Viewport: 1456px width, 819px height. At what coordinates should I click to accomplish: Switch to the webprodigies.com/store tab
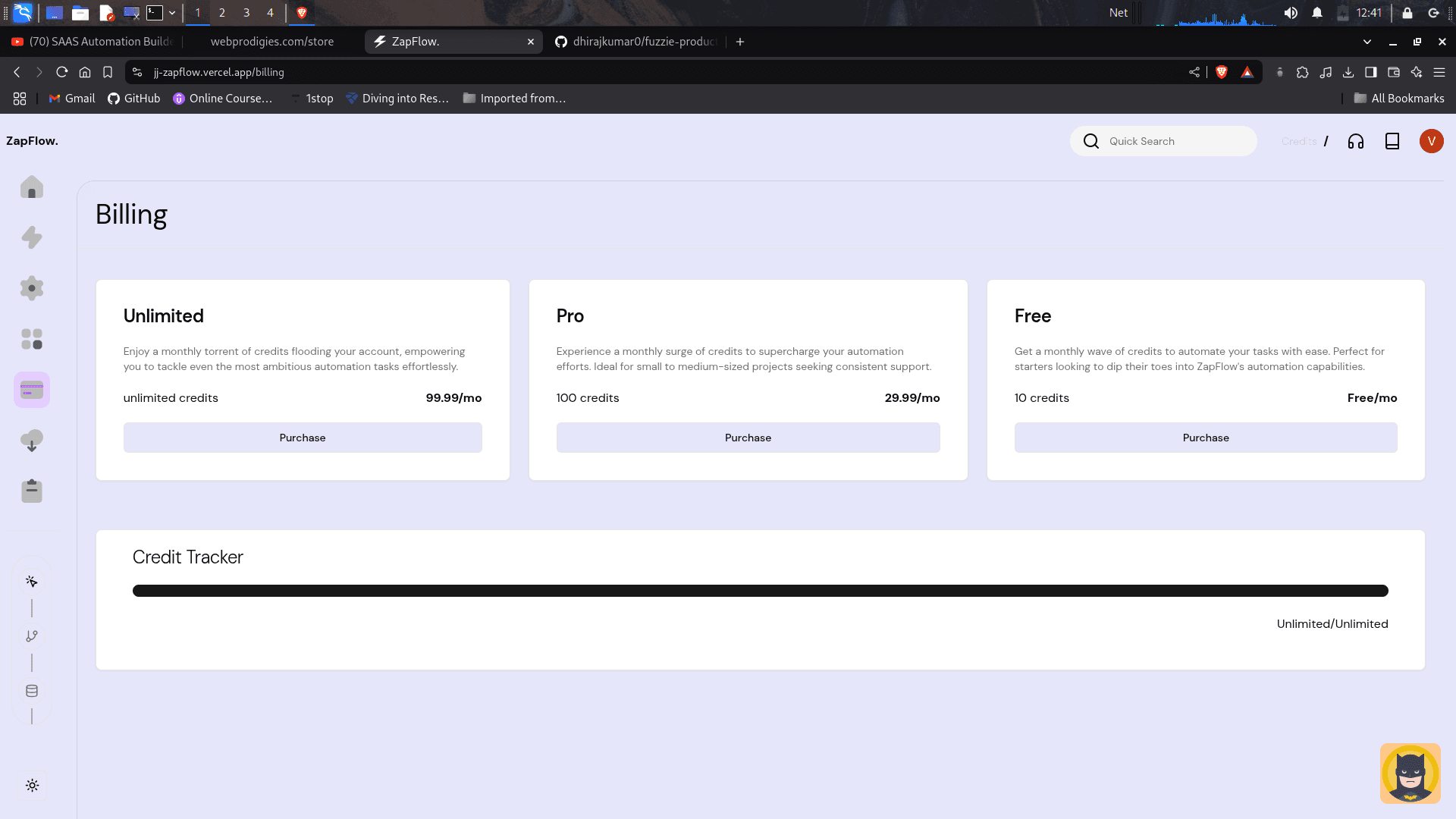(271, 42)
